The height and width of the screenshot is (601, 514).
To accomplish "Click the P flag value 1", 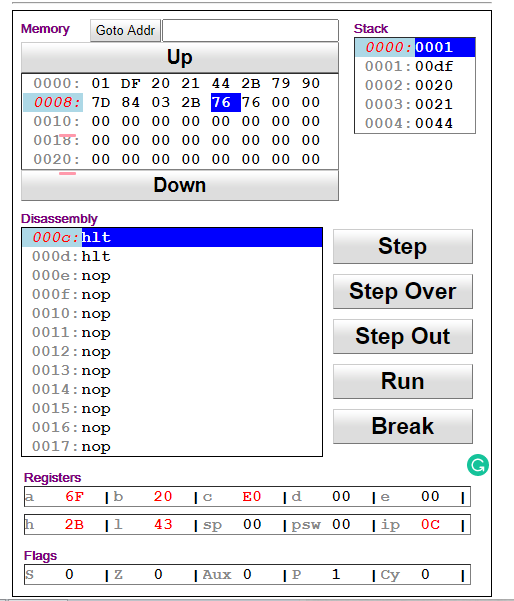I will click(x=336, y=575).
